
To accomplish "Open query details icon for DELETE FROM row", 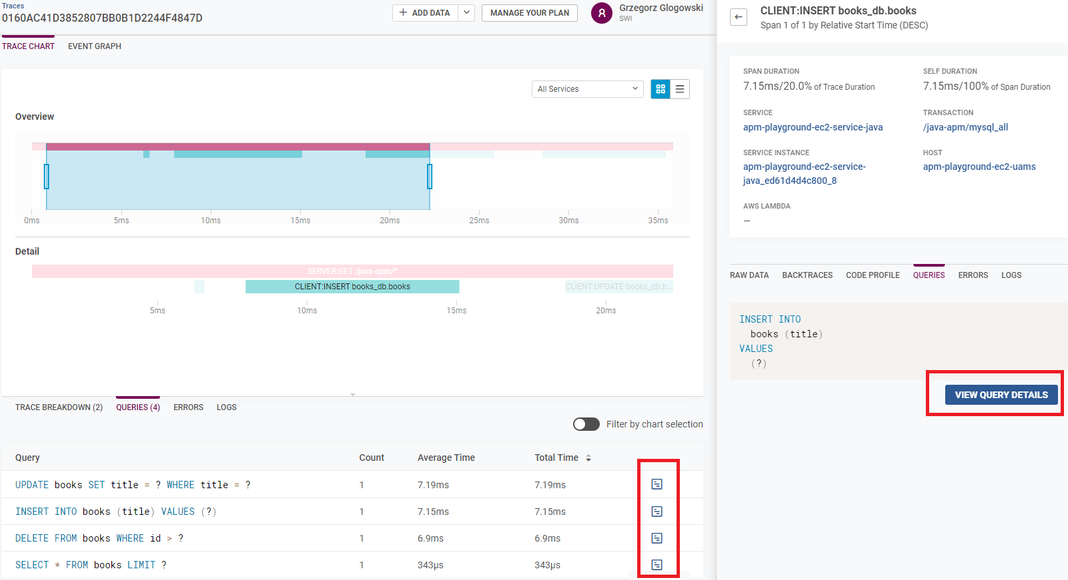I will pos(657,538).
